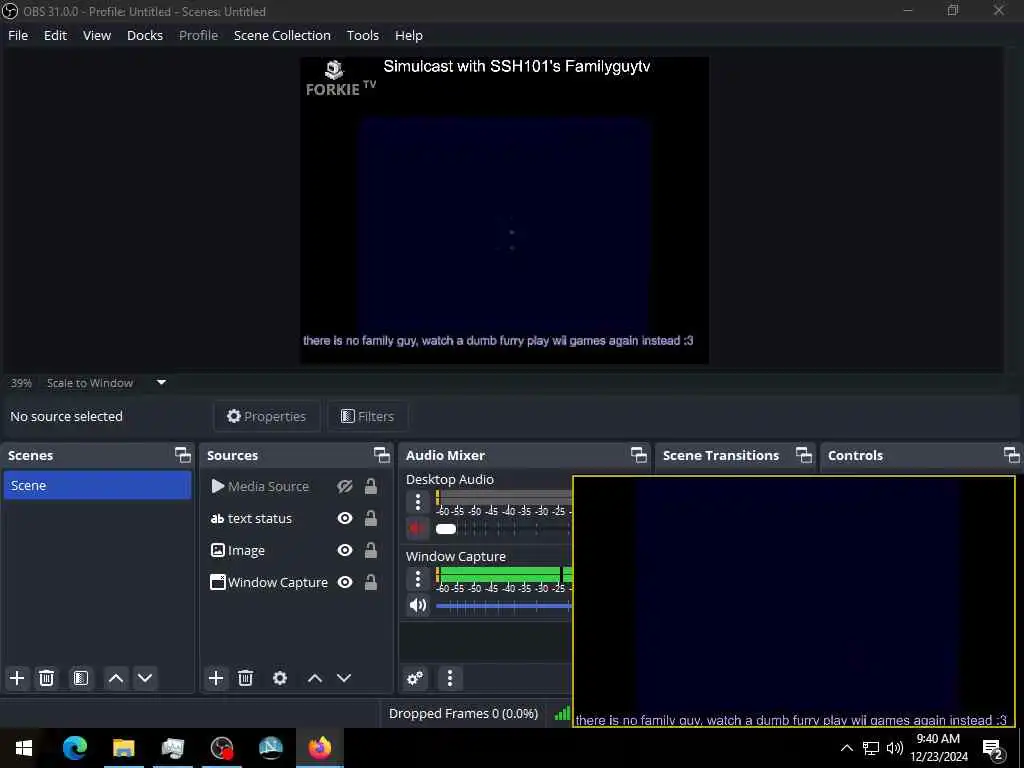Image resolution: width=1024 pixels, height=768 pixels.
Task: Open the View menu
Action: point(97,35)
